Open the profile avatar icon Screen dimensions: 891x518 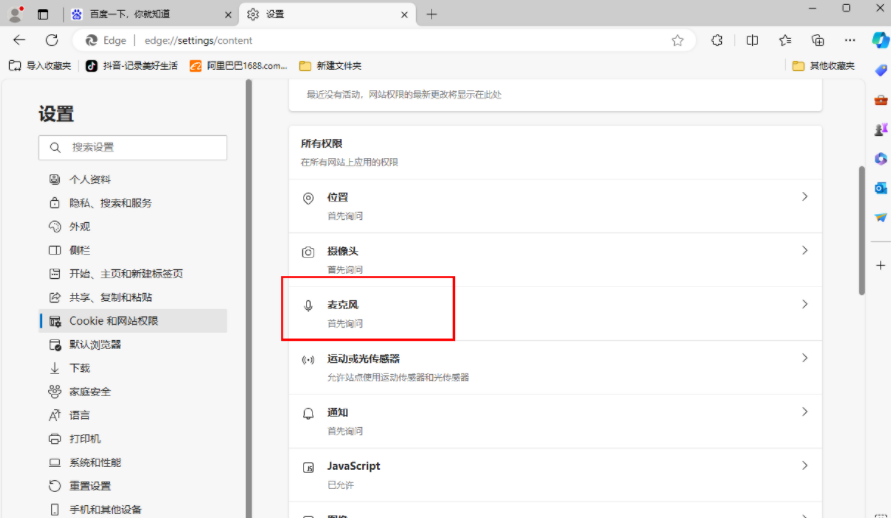pos(15,14)
